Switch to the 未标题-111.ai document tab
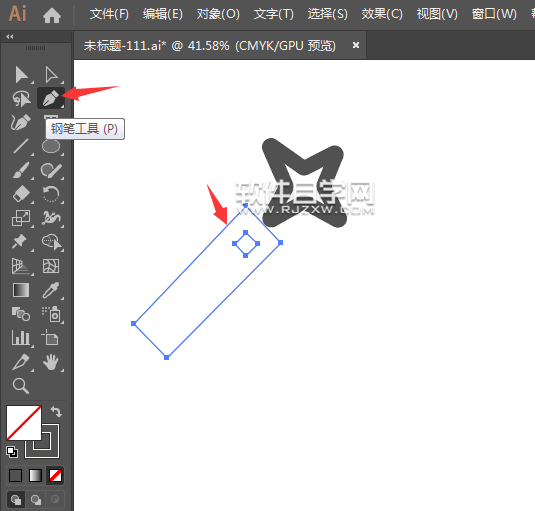 [x=209, y=45]
